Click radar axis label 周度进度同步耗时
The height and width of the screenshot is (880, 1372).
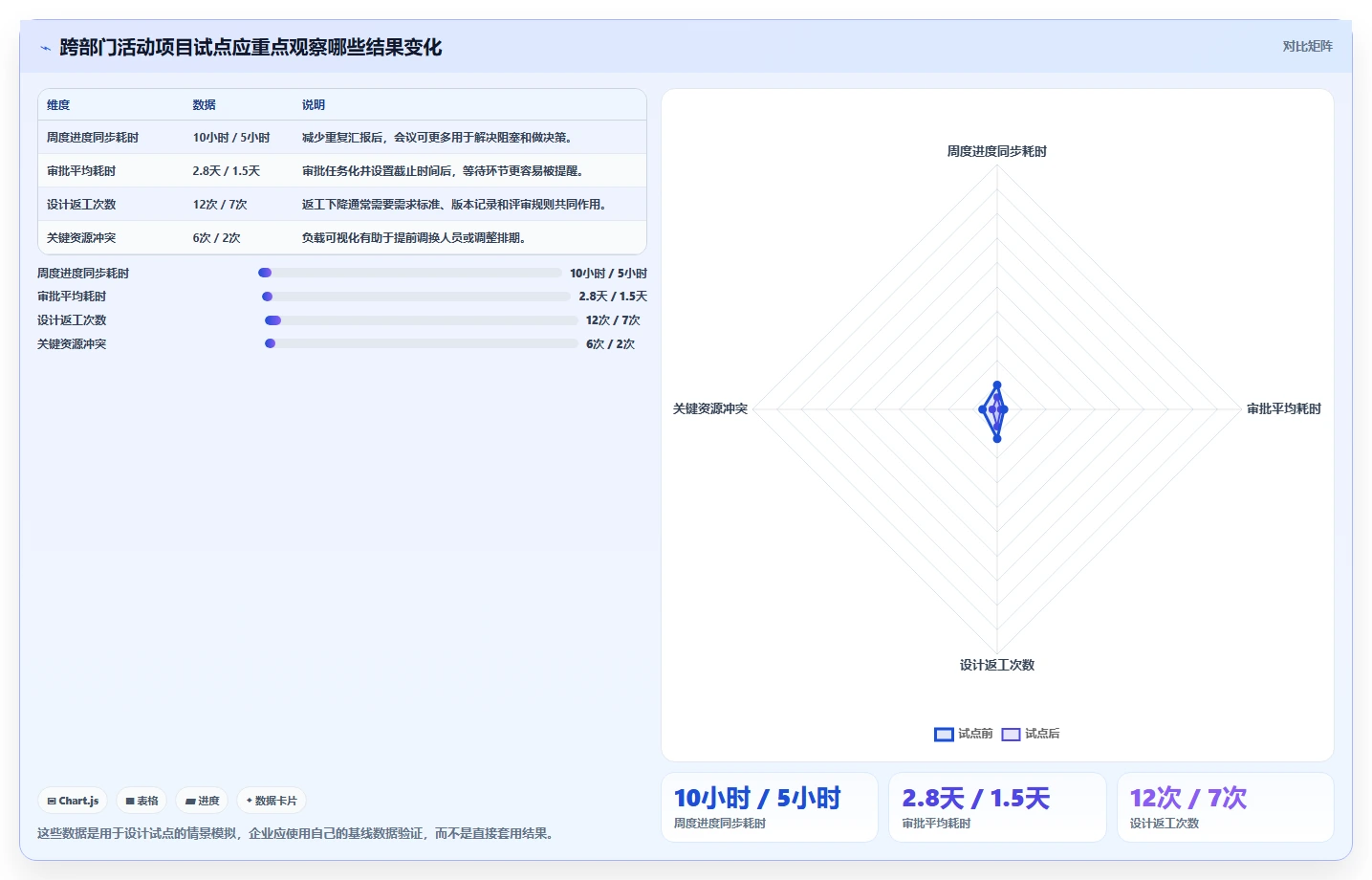(x=997, y=151)
